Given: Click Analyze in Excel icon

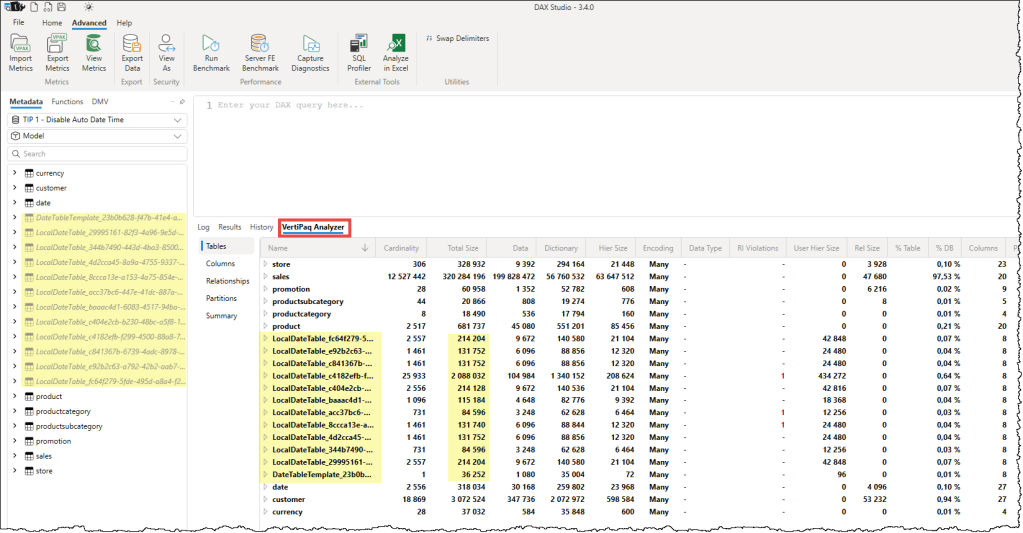Looking at the screenshot, I should point(396,44).
